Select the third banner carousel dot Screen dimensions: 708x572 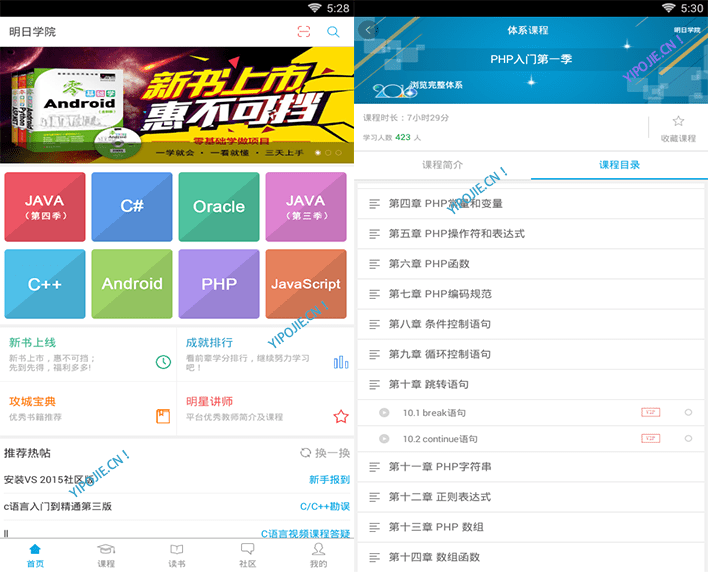point(339,153)
